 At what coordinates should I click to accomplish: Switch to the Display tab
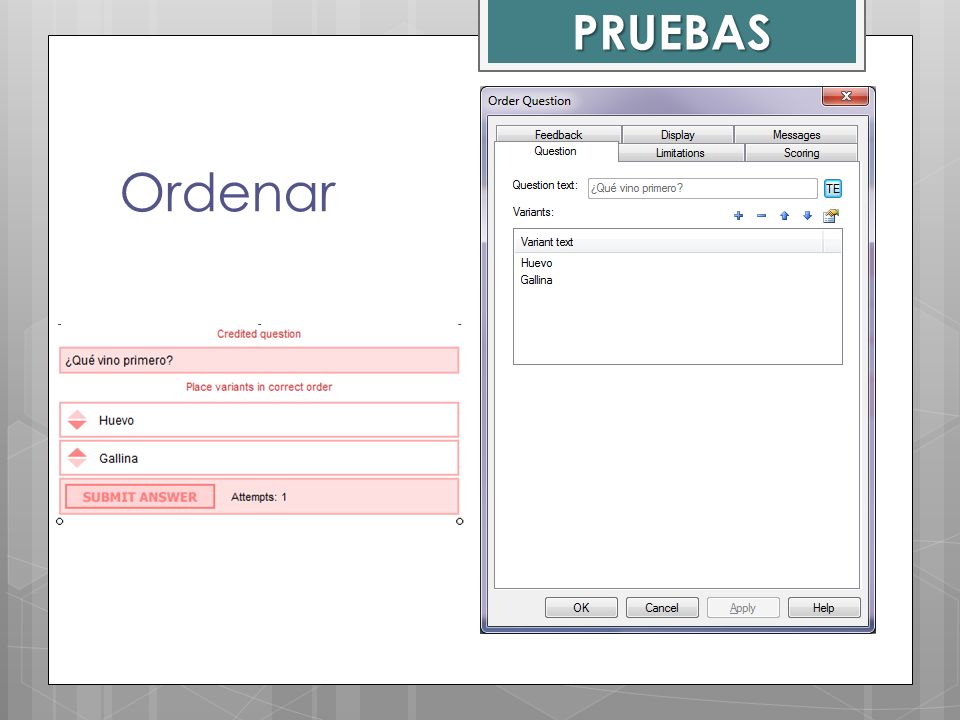(678, 135)
